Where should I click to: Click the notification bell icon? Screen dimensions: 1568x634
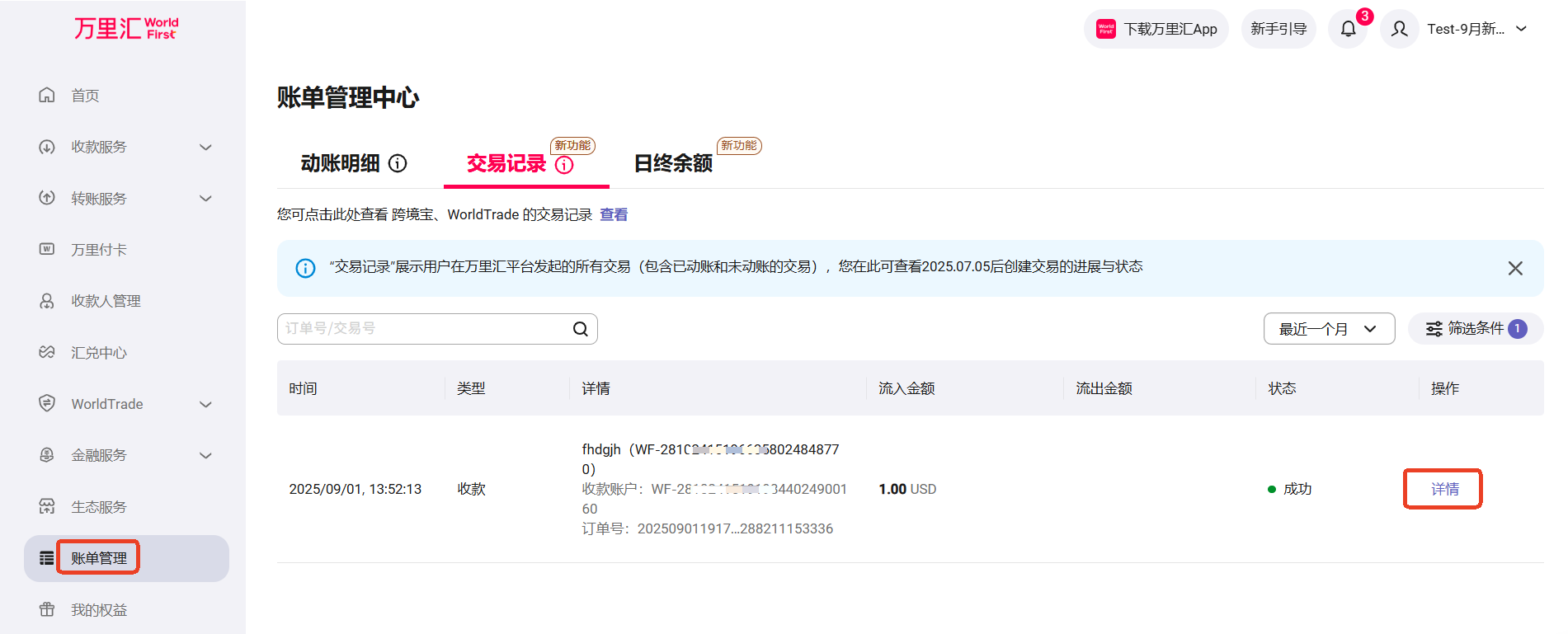(1348, 30)
